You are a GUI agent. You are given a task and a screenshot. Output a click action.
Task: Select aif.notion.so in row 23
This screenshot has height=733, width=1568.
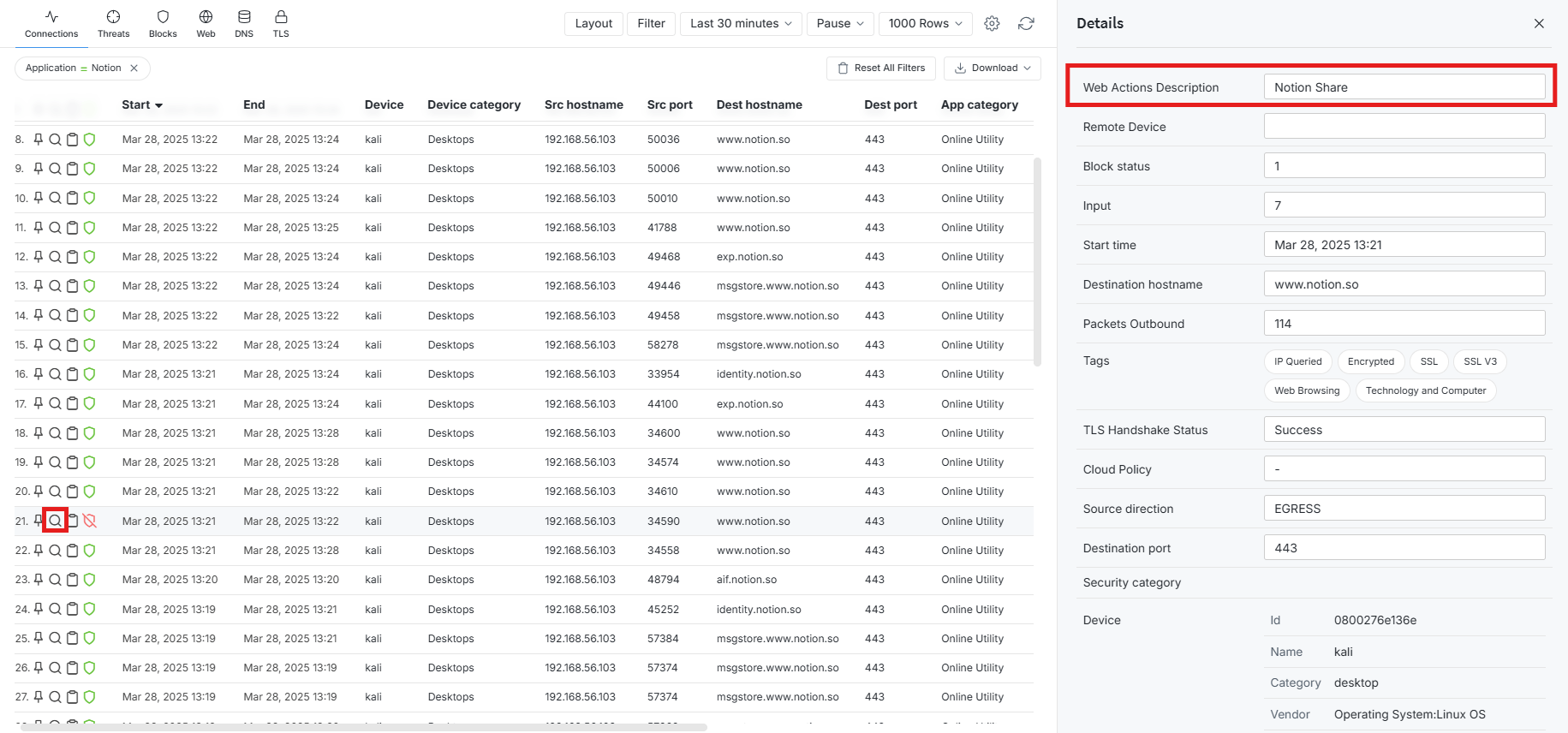pos(747,580)
